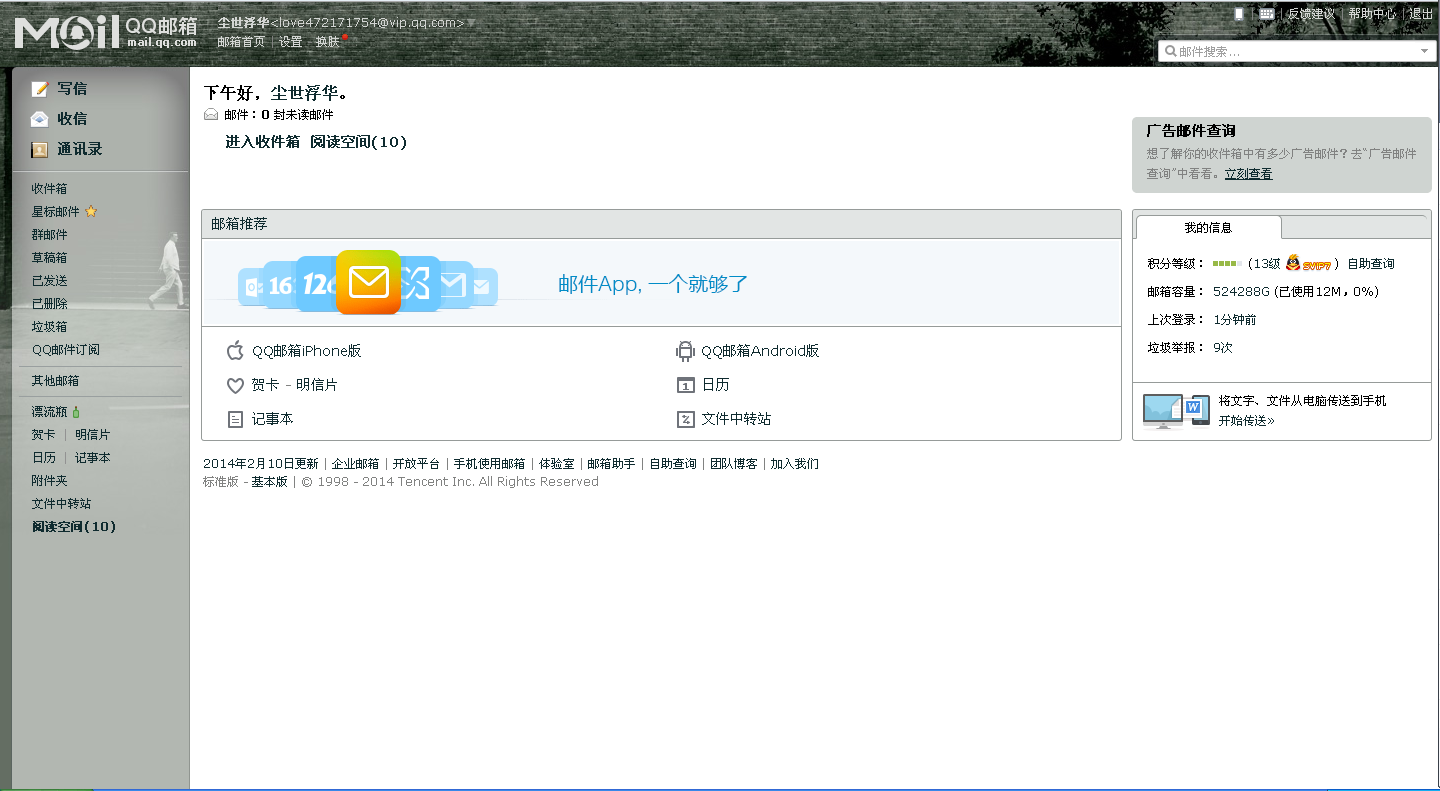Click 反馈建议 link in header
This screenshot has height=791, width=1440.
pyautogui.click(x=1311, y=14)
